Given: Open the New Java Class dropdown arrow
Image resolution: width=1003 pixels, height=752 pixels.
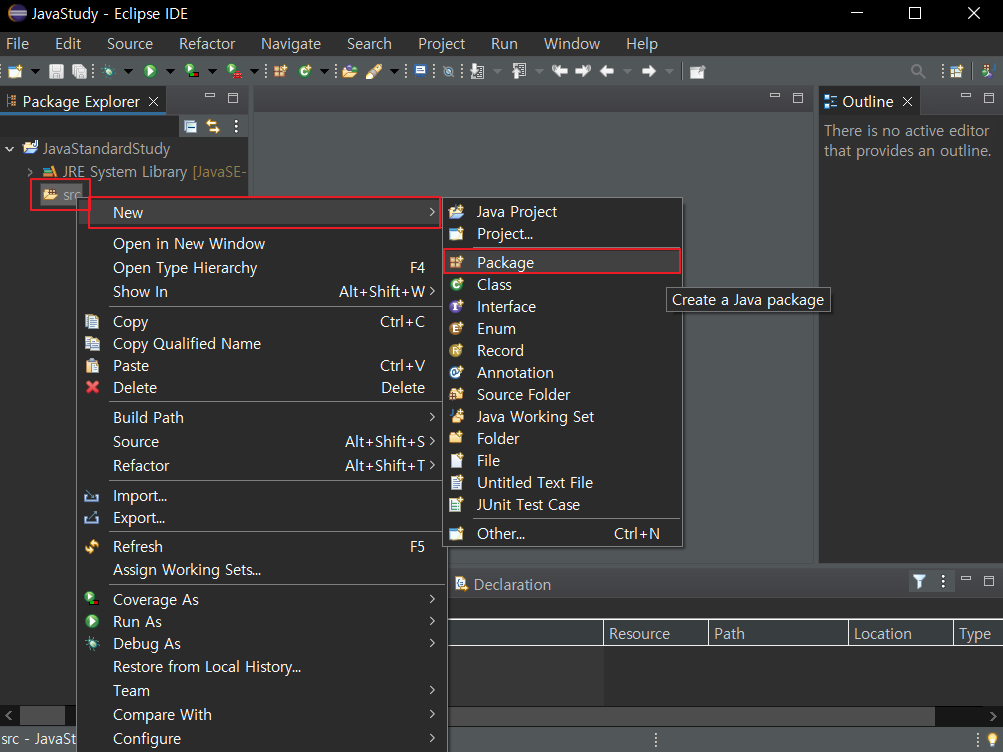Looking at the screenshot, I should point(324,72).
